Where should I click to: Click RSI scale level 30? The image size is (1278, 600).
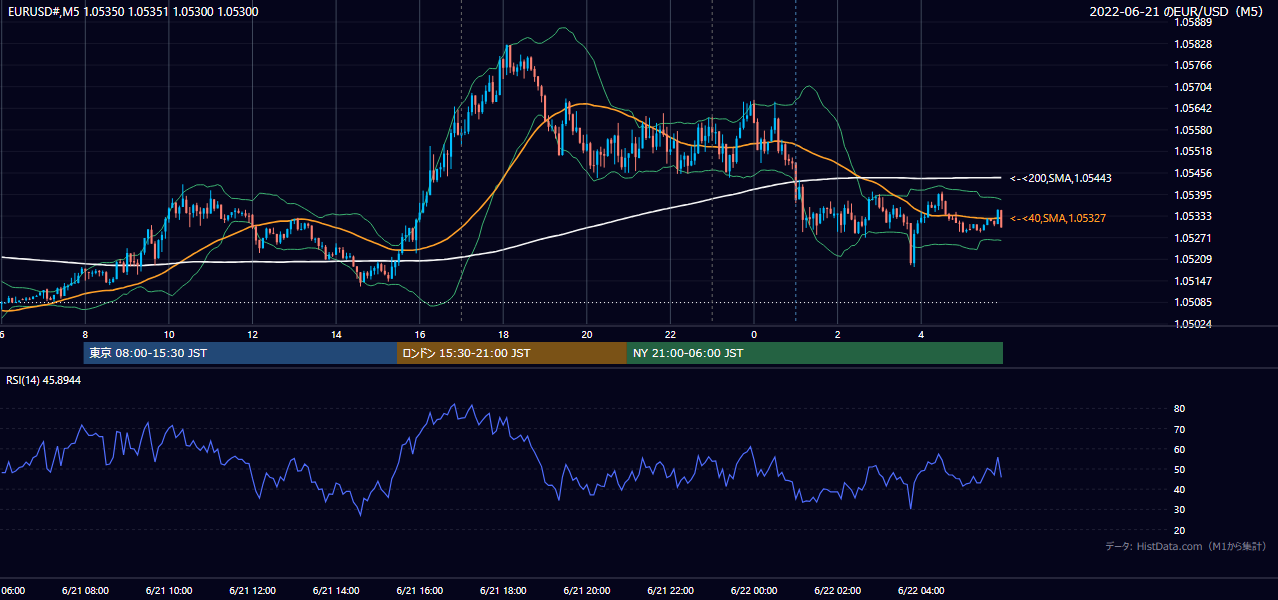[x=1179, y=510]
